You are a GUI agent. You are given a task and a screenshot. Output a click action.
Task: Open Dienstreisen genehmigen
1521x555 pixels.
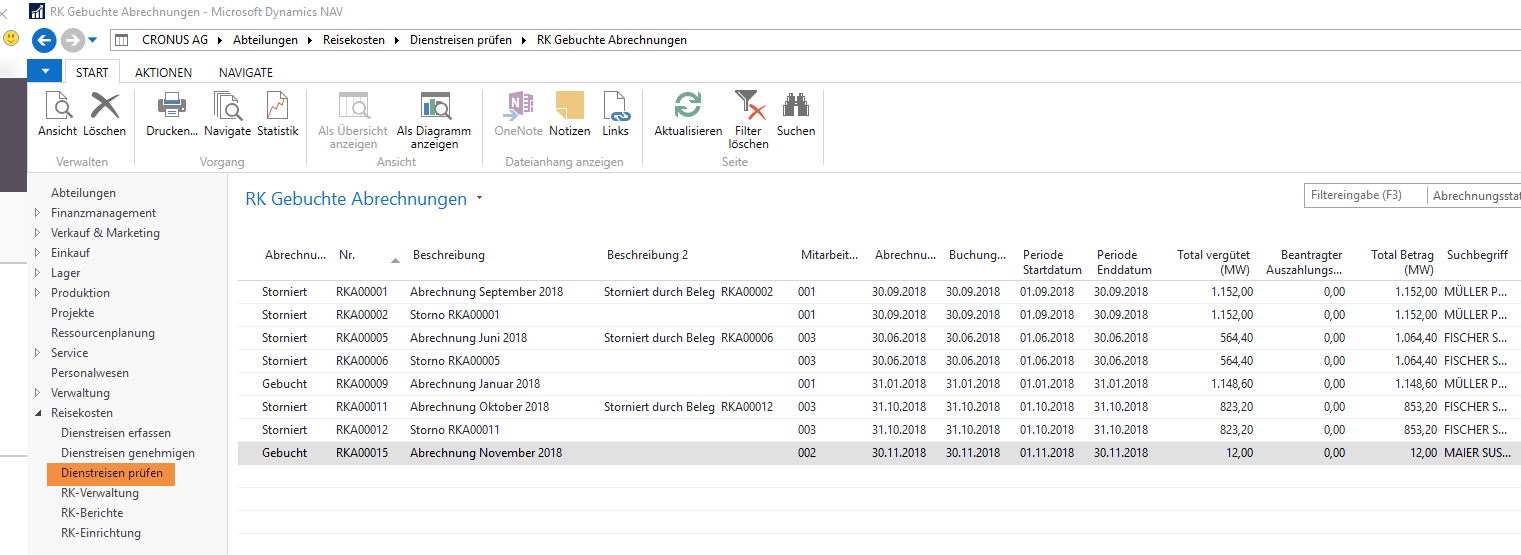[128, 453]
